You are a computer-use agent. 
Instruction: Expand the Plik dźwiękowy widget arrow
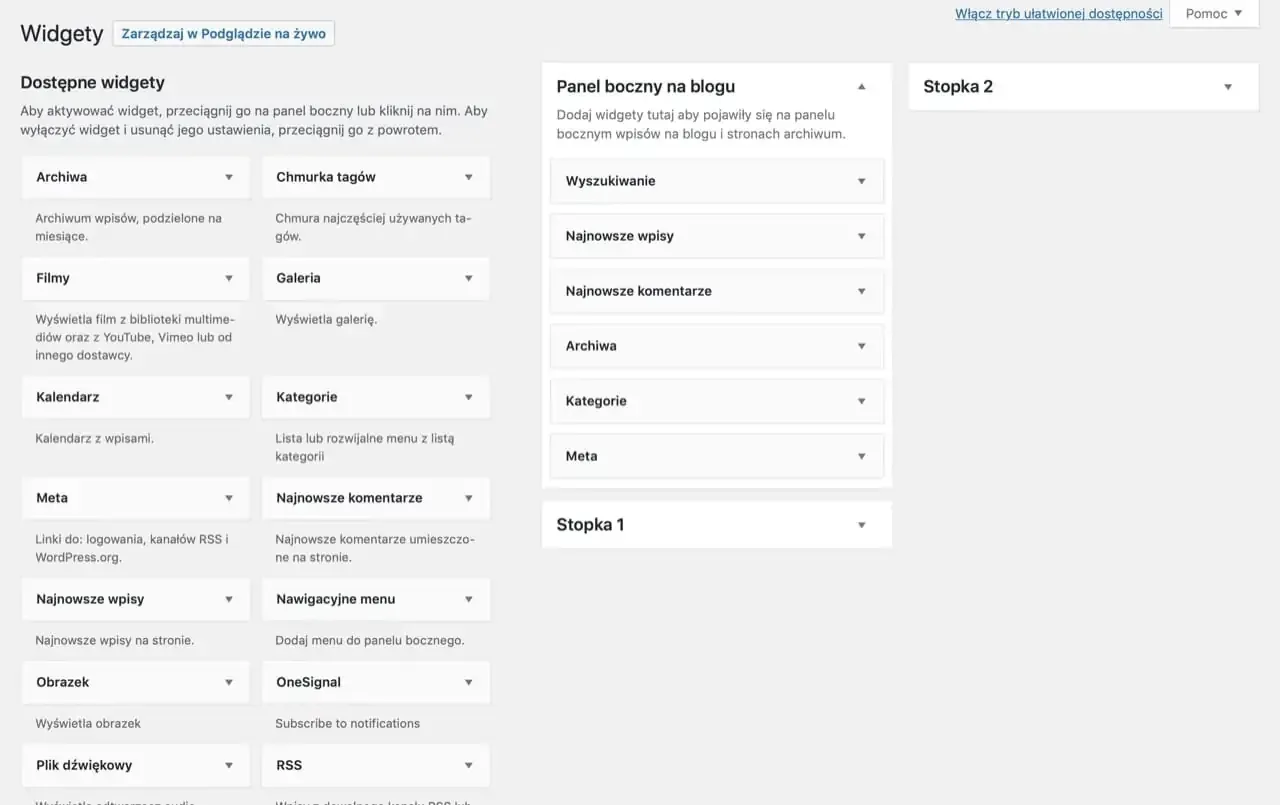point(229,765)
